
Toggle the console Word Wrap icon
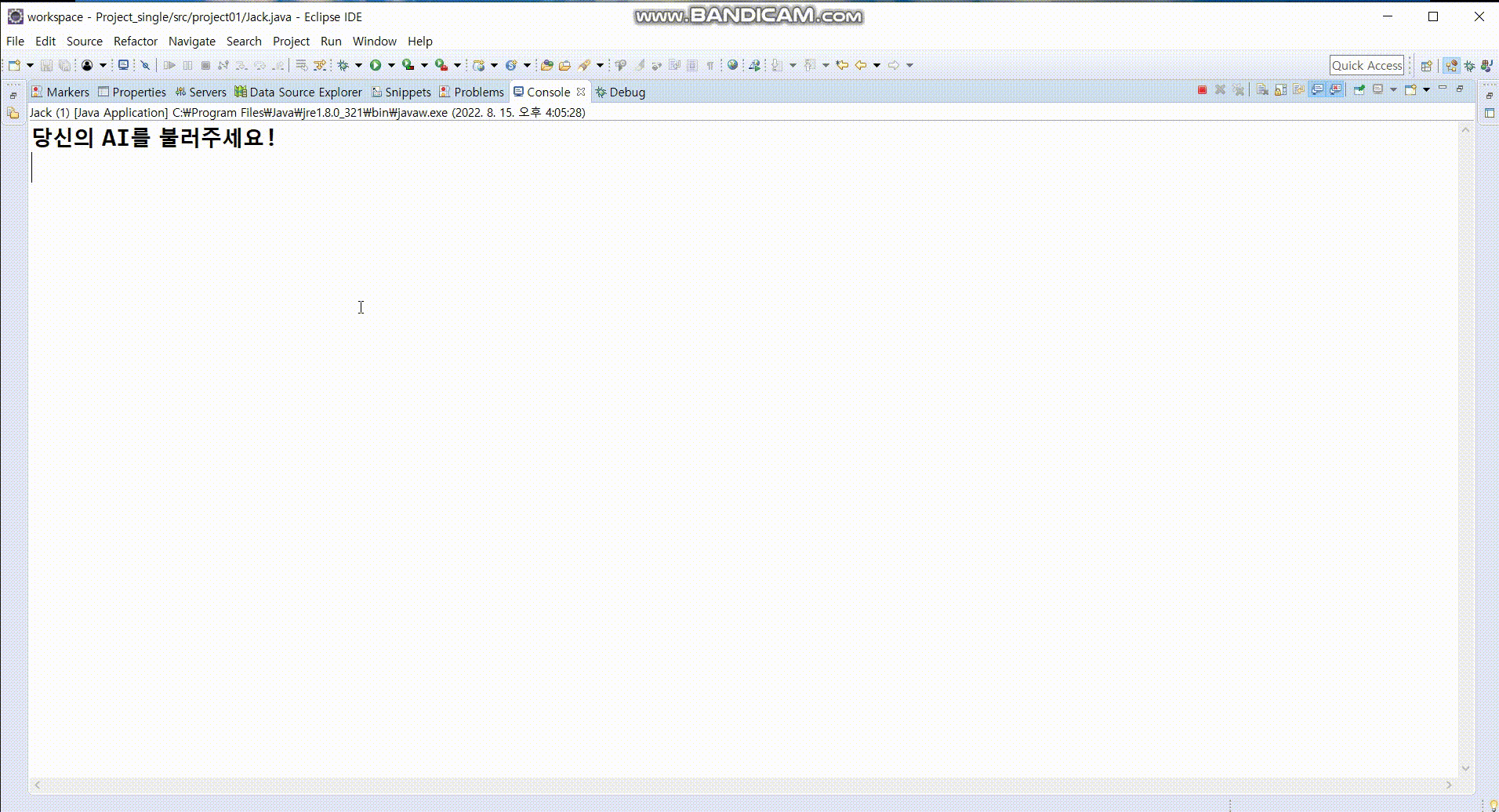click(x=1298, y=90)
